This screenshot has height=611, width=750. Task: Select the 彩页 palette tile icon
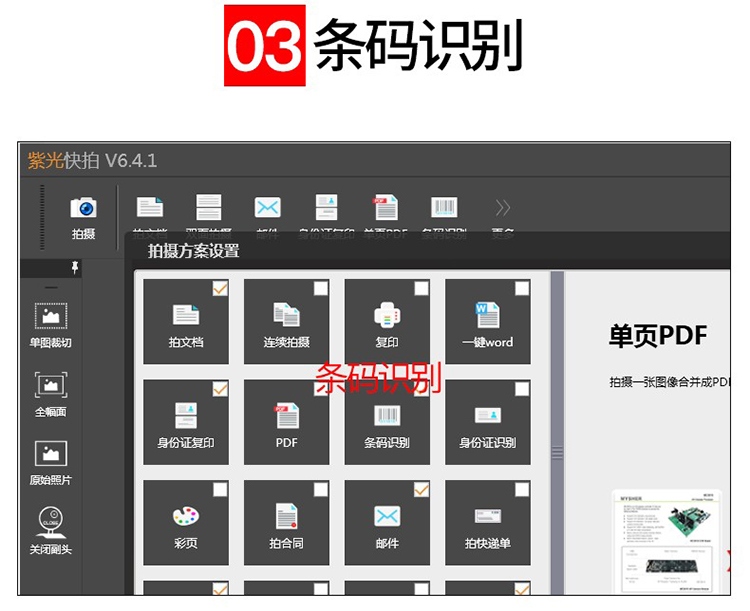186,517
